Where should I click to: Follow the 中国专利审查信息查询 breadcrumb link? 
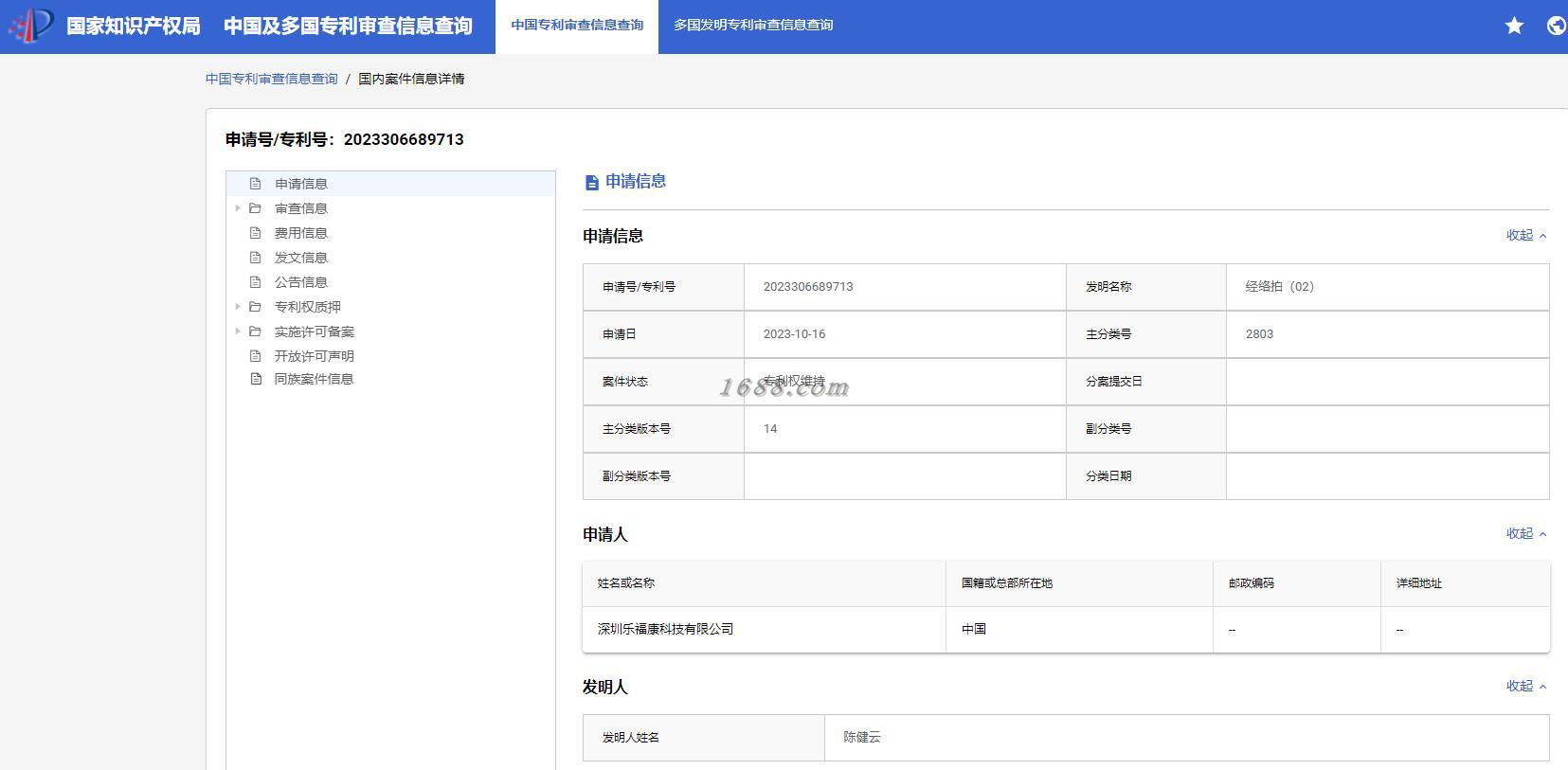pyautogui.click(x=272, y=79)
